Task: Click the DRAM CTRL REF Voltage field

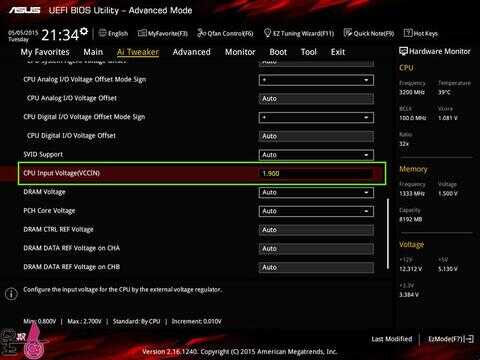Action: [x=316, y=230]
